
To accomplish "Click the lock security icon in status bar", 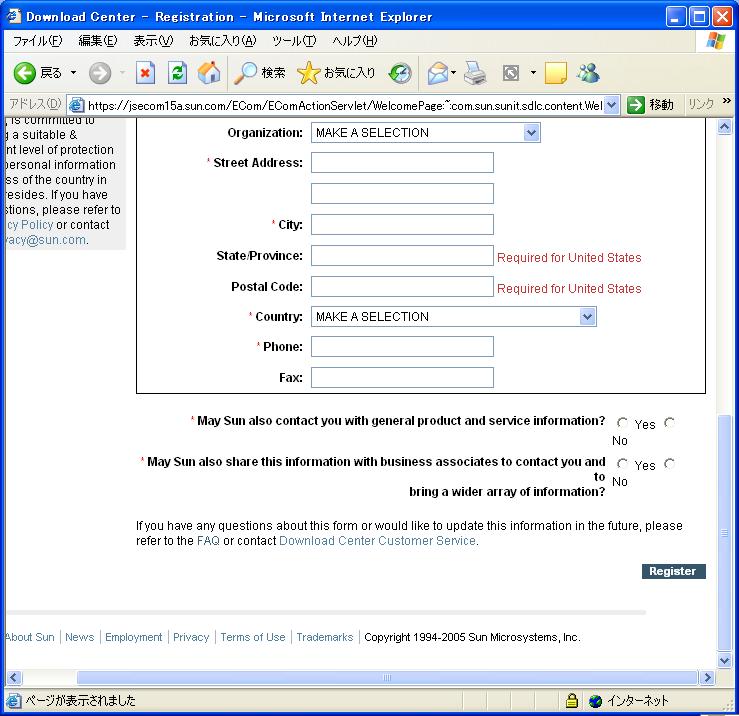I will click(572, 700).
